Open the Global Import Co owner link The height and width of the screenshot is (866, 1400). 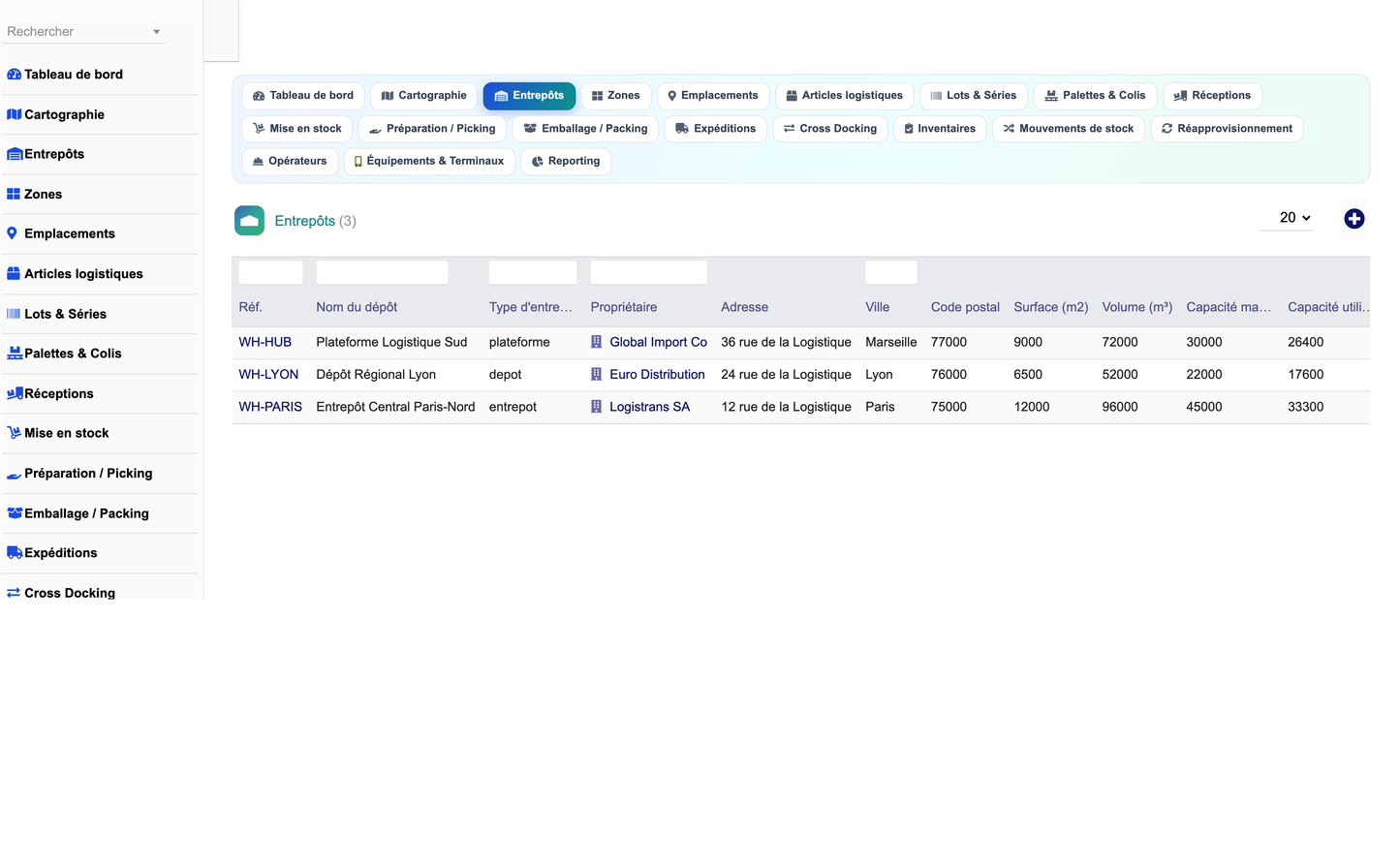tap(658, 342)
